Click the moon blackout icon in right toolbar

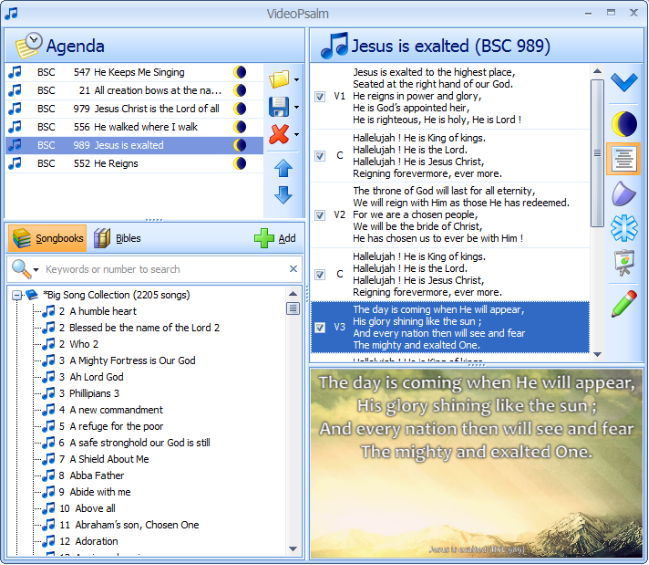(624, 124)
